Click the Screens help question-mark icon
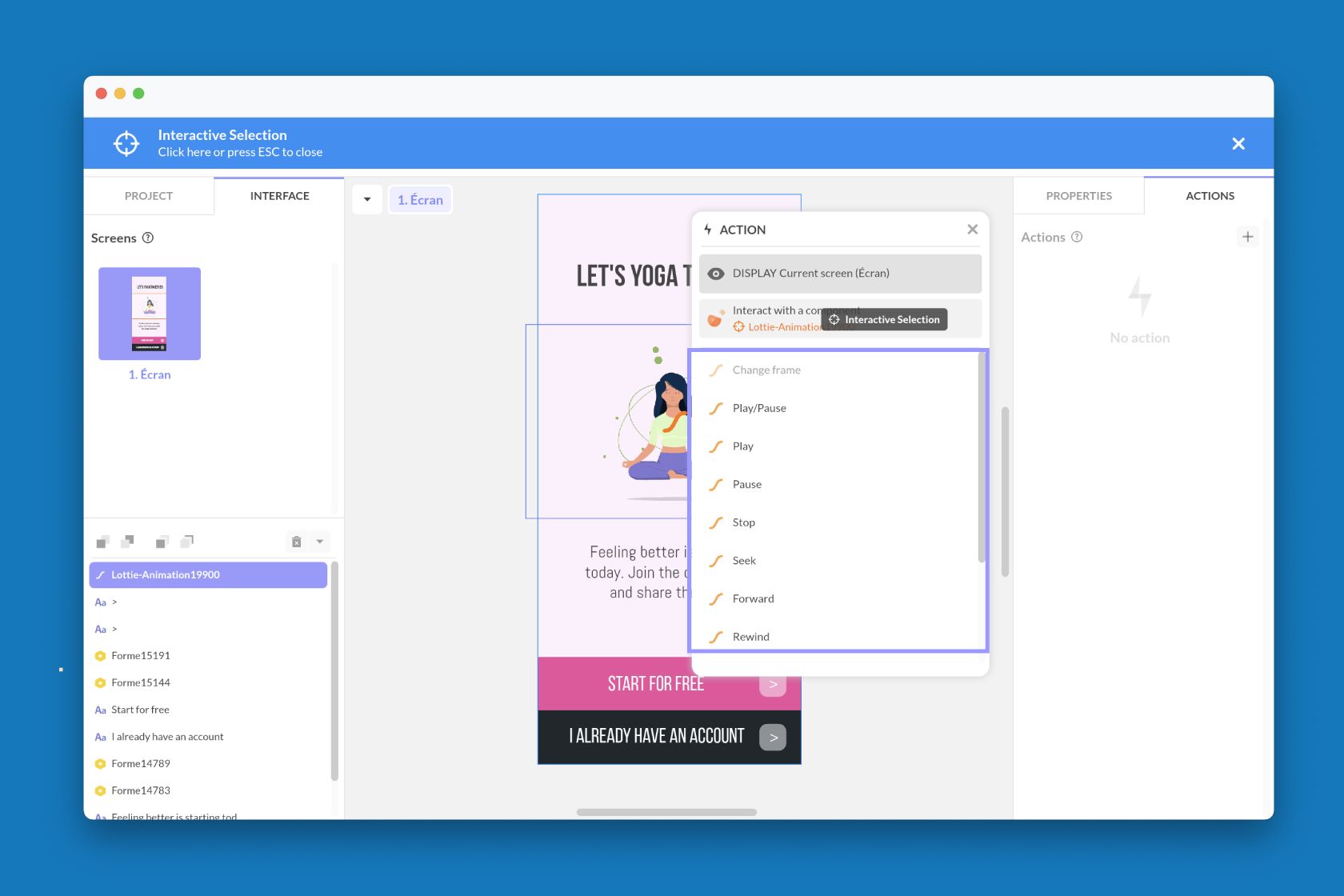 (x=148, y=238)
